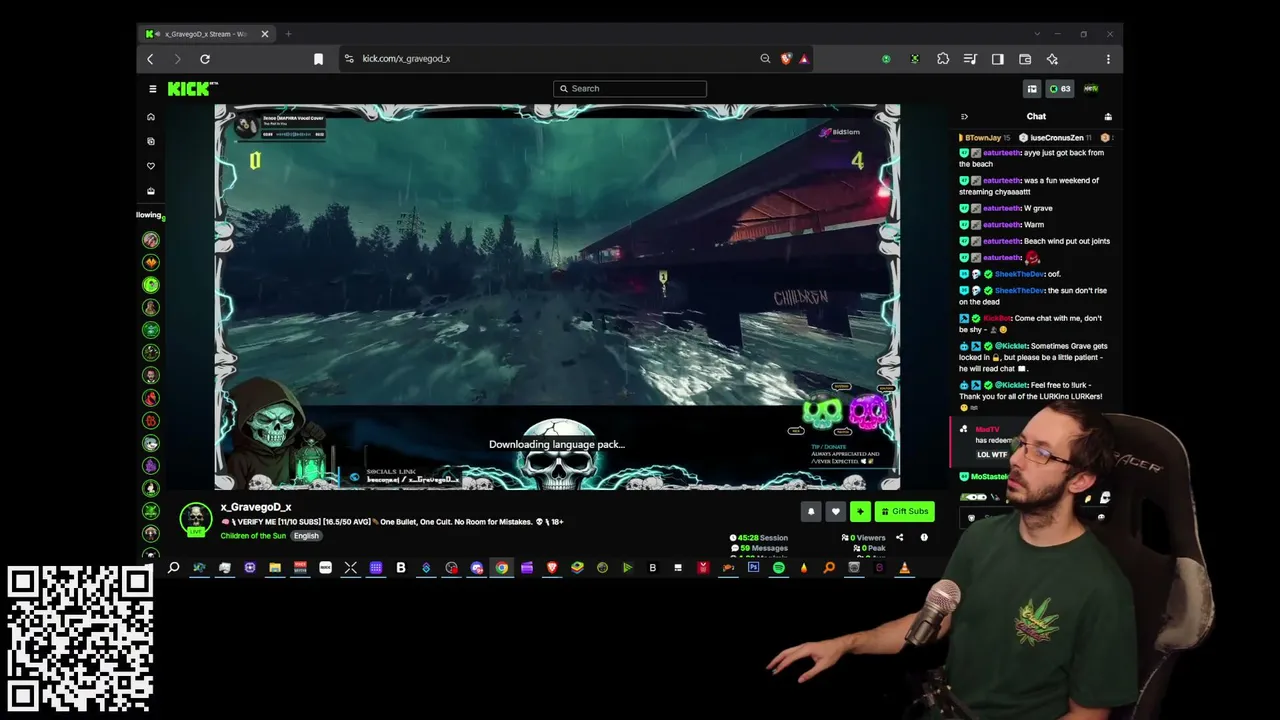1280x720 pixels.
Task: Click chat message "oof."
Action: tap(1054, 274)
